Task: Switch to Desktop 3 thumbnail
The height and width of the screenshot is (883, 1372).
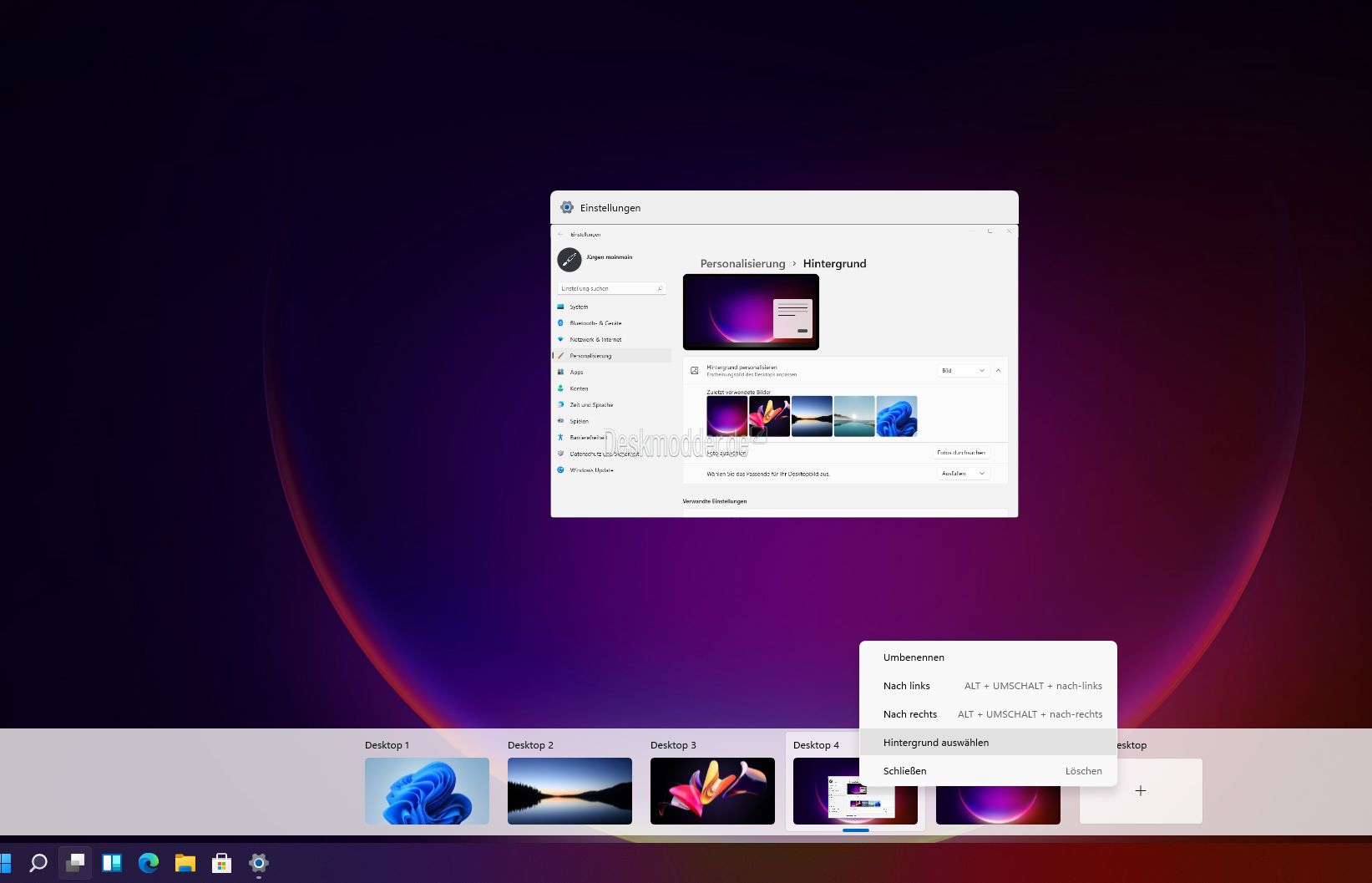Action: tap(712, 791)
